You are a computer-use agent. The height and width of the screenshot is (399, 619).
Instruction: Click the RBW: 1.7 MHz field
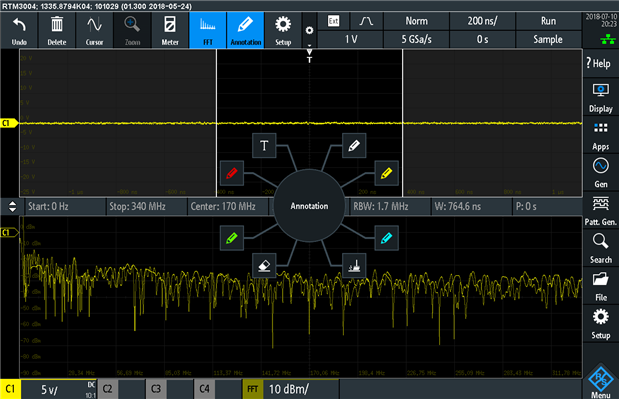tap(390, 206)
